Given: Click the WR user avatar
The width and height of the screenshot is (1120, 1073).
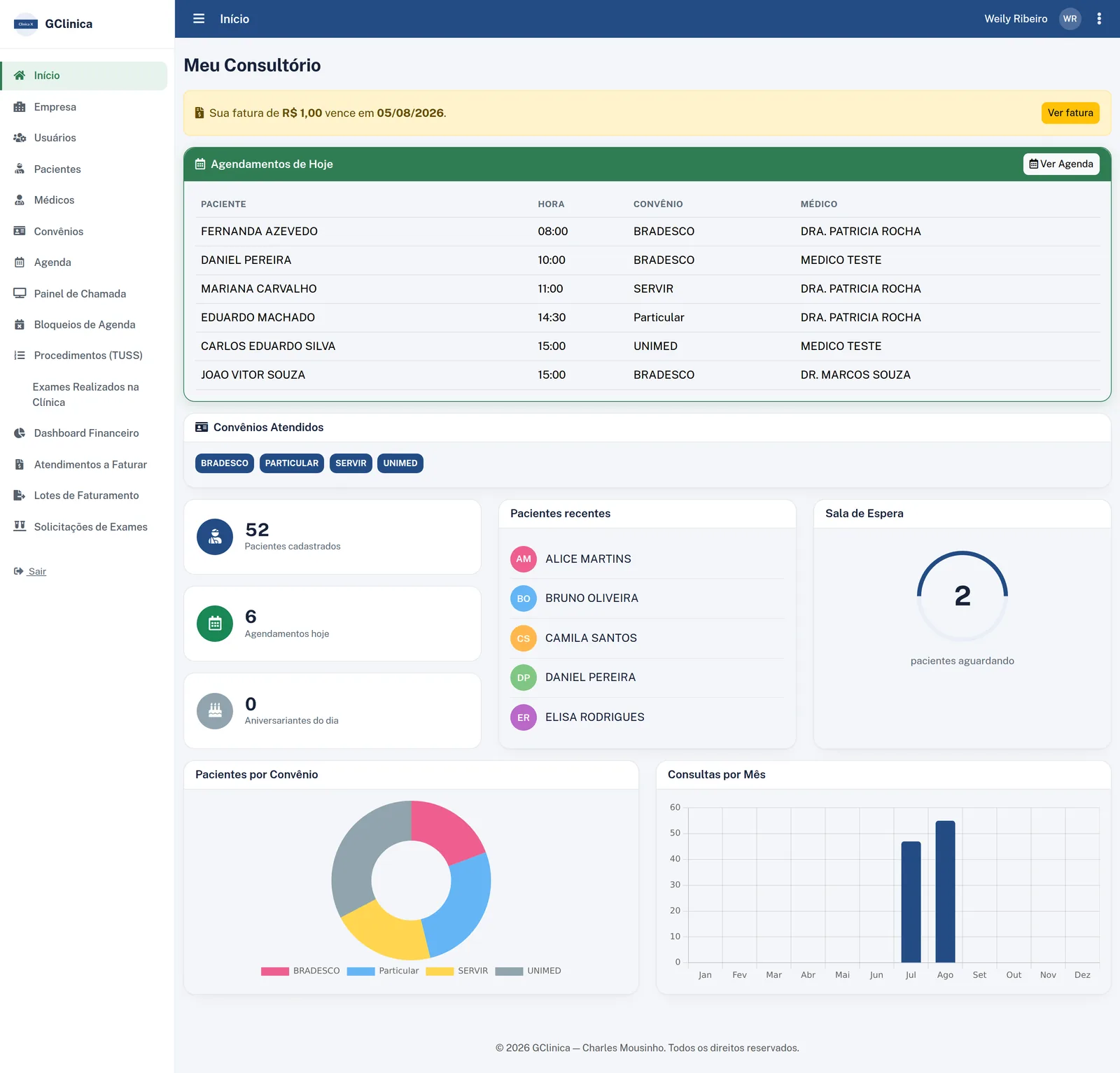Looking at the screenshot, I should pos(1070,19).
